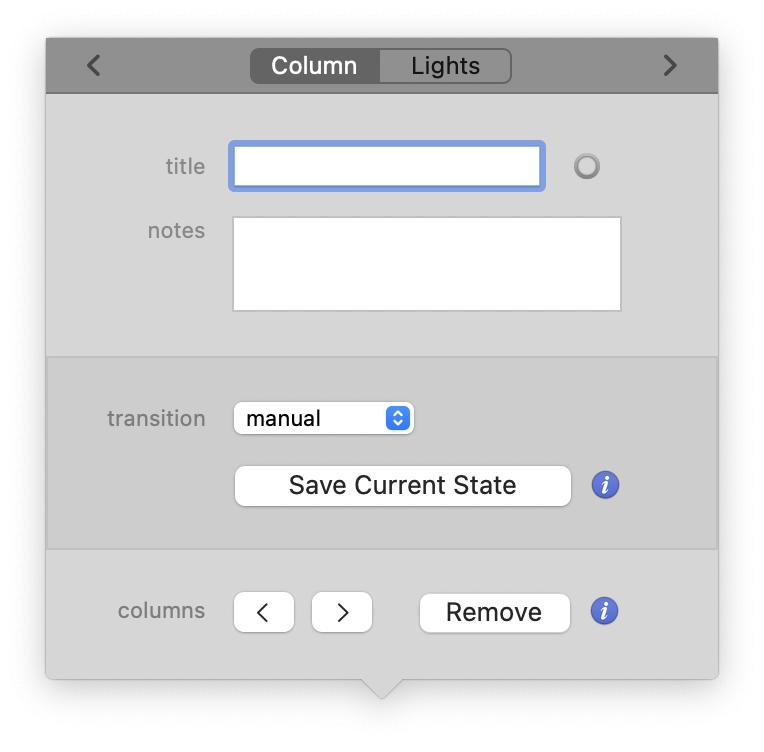
Task: Click the "columns" label
Action: 161,611
